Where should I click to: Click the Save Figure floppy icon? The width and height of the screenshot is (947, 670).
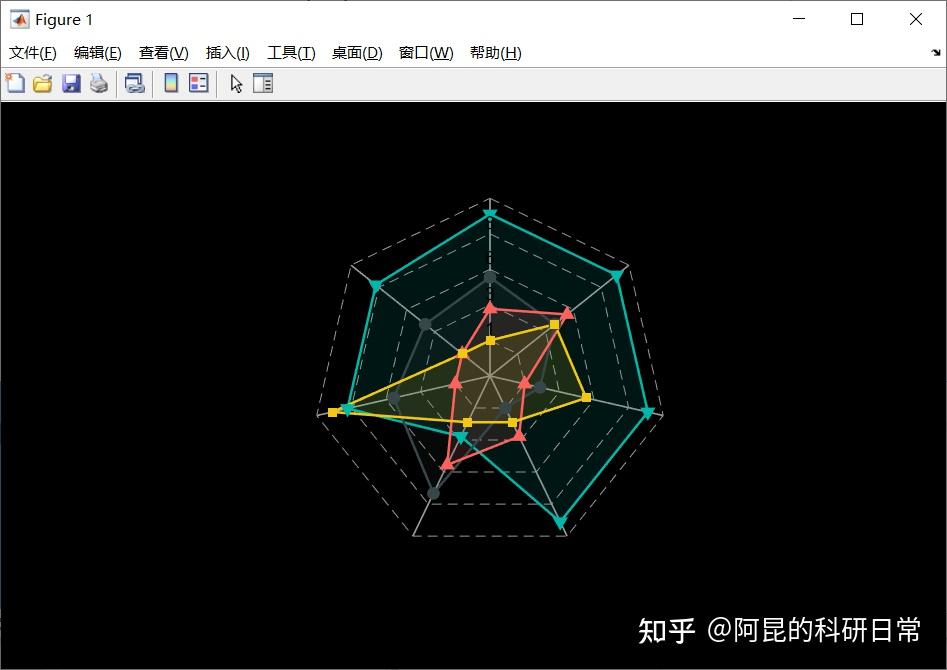(71, 83)
